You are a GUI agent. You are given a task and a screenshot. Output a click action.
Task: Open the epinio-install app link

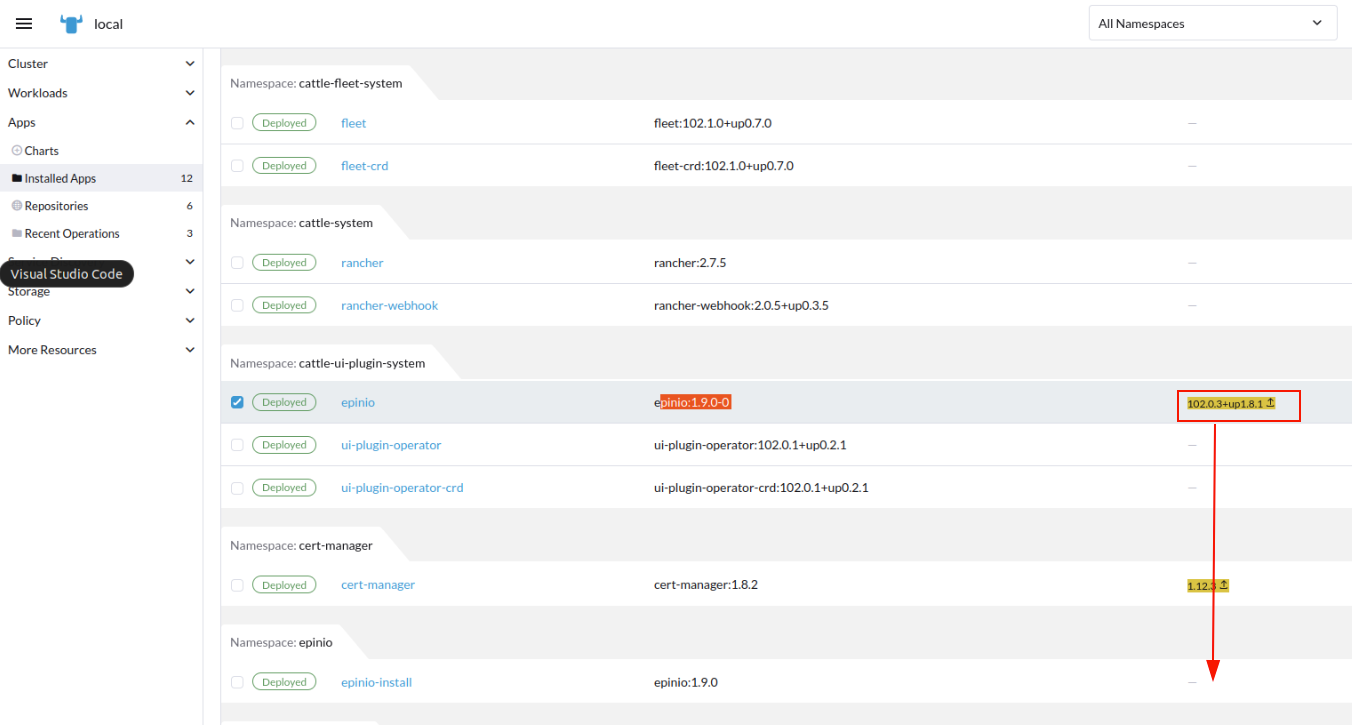[376, 681]
